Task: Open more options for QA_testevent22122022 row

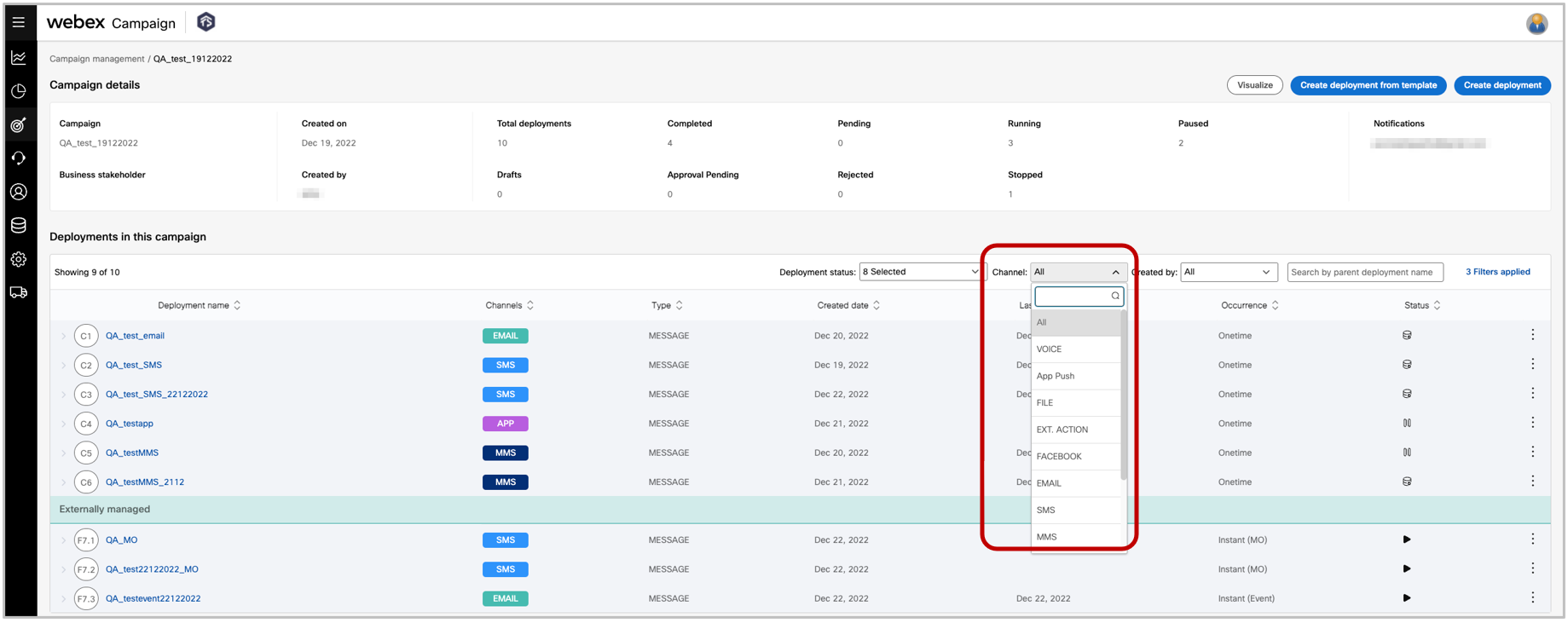Action: 1532,597
